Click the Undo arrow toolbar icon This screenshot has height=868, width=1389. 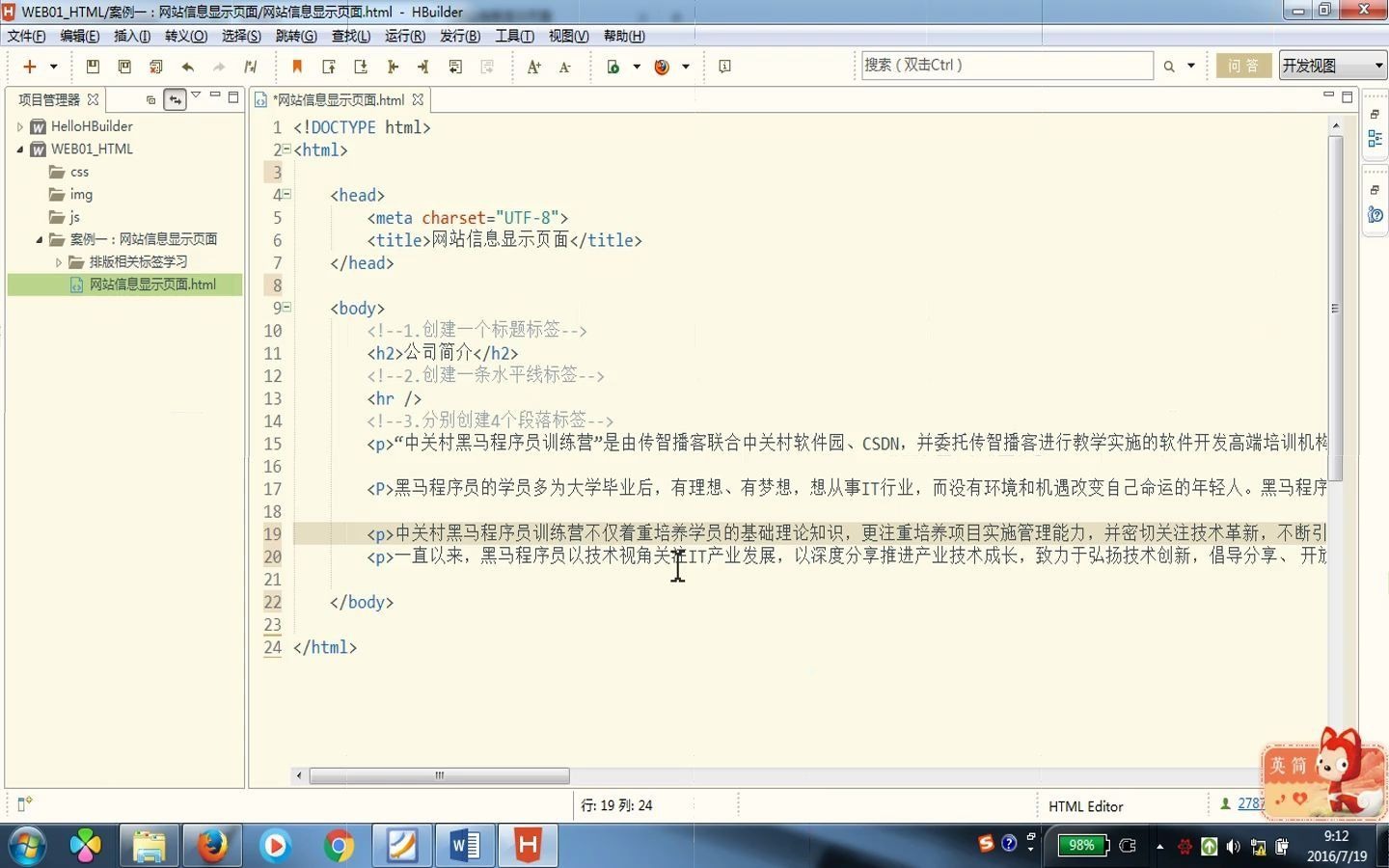[x=187, y=67]
